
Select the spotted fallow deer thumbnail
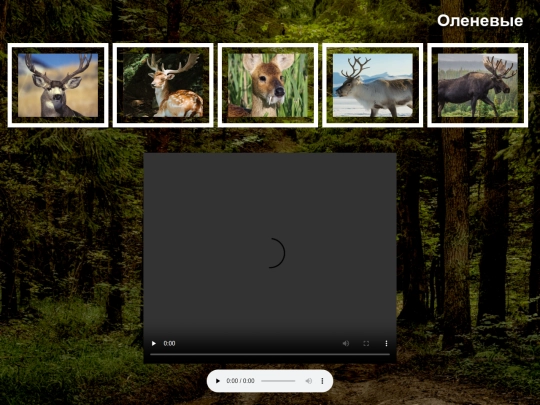(163, 85)
